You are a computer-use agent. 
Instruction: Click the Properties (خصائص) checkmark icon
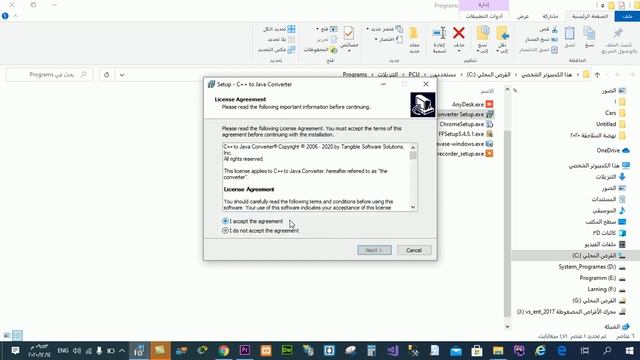tap(349, 33)
